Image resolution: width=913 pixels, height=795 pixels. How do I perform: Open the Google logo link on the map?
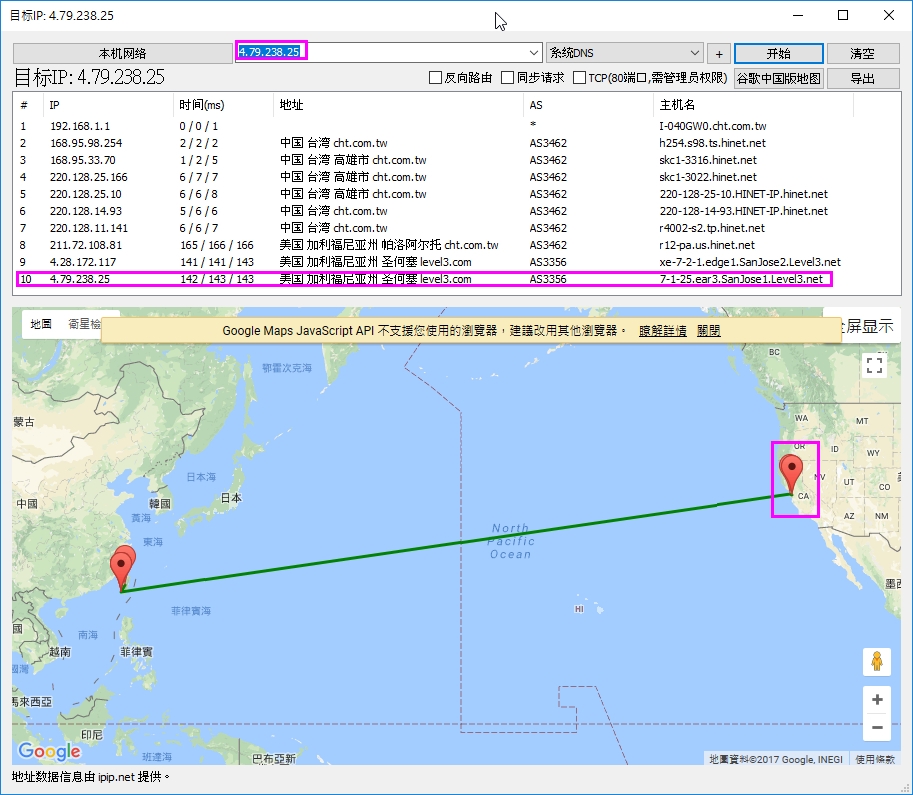pyautogui.click(x=49, y=751)
